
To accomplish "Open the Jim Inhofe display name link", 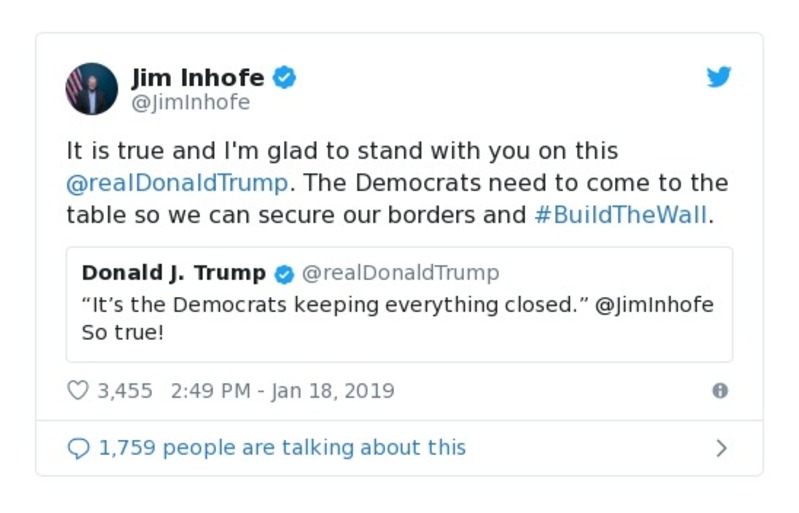I will (x=198, y=78).
